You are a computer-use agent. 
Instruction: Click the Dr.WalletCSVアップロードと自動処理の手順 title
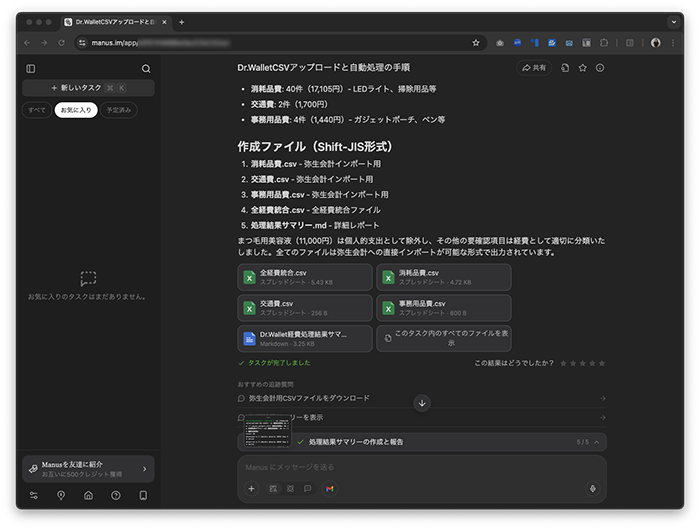(324, 68)
